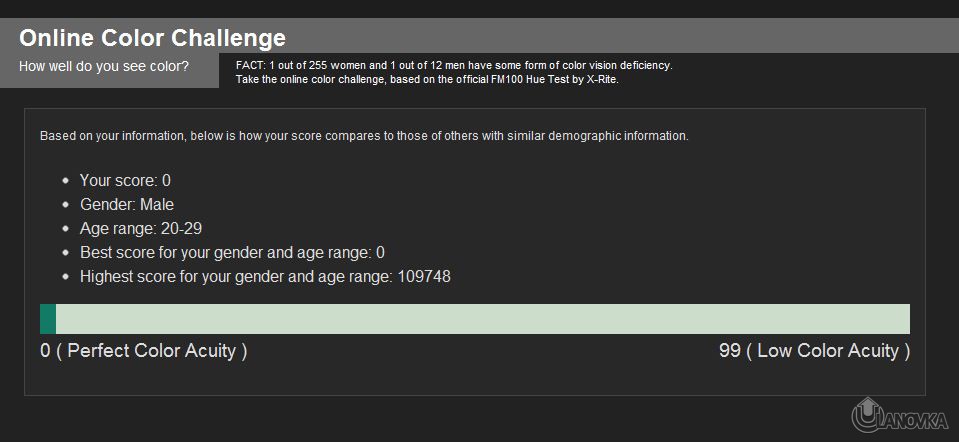Click the FACT line about color vision deficiency
The height and width of the screenshot is (442, 959).
(x=454, y=65)
